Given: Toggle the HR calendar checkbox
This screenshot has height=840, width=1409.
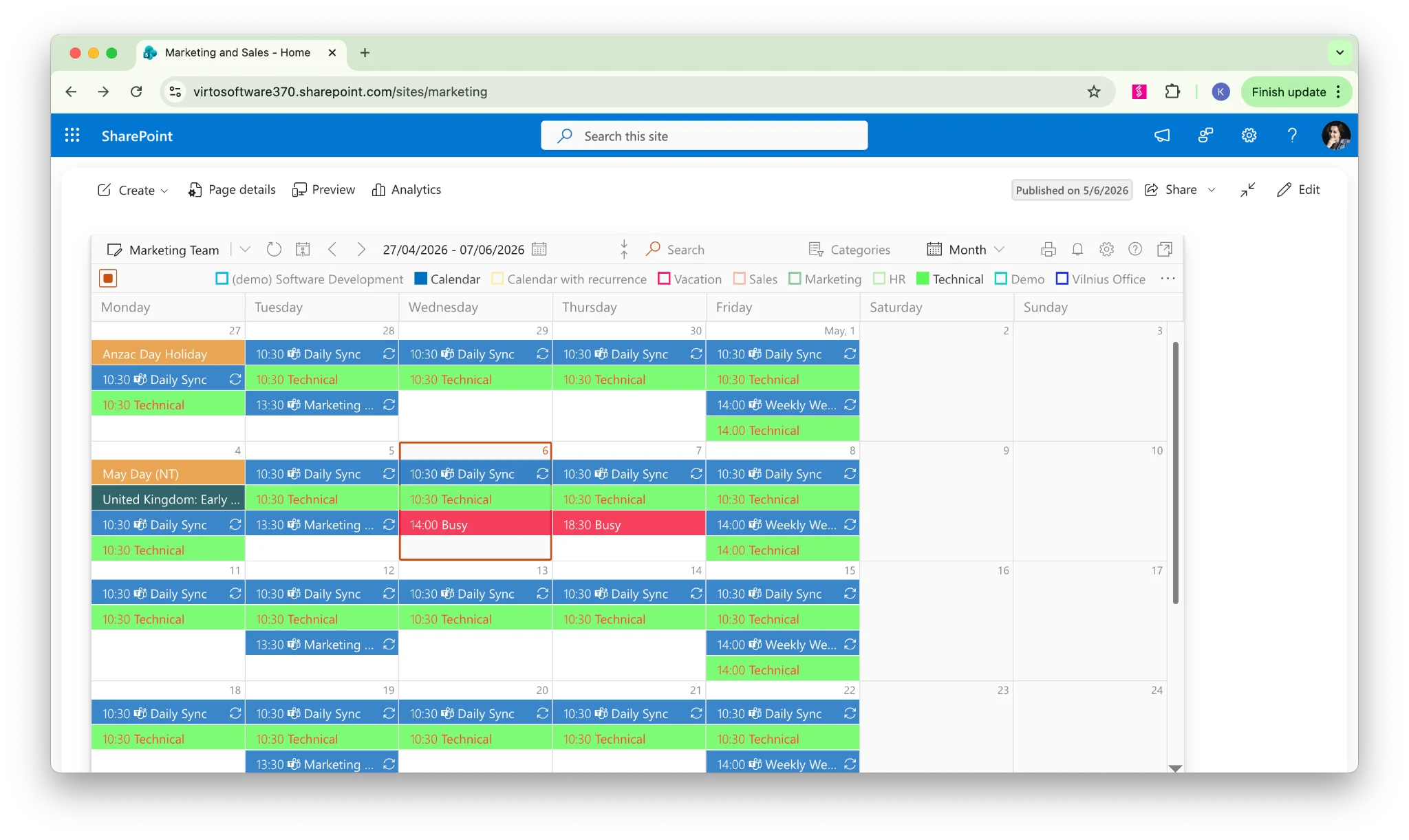Looking at the screenshot, I should [879, 279].
